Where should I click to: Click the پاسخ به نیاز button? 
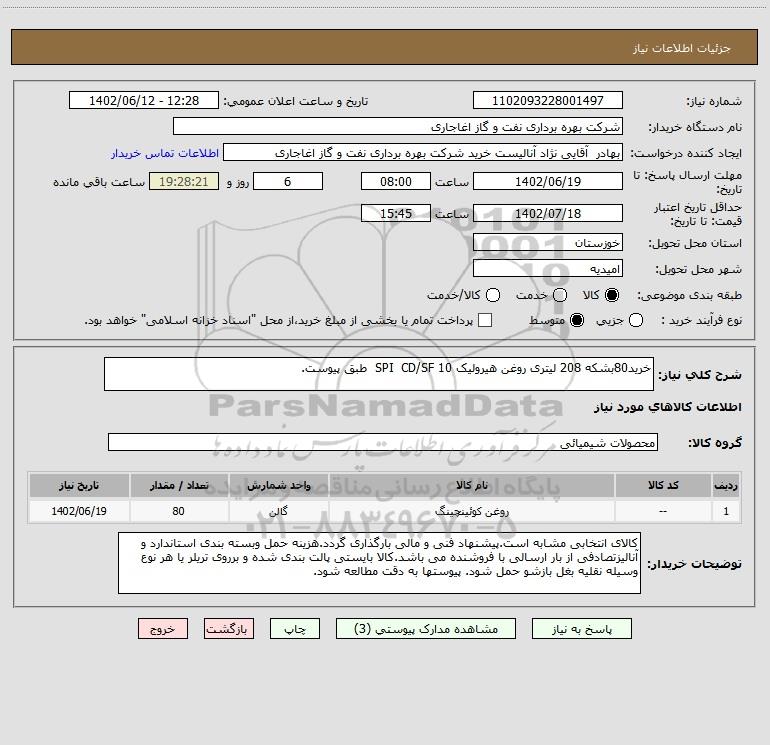click(581, 629)
